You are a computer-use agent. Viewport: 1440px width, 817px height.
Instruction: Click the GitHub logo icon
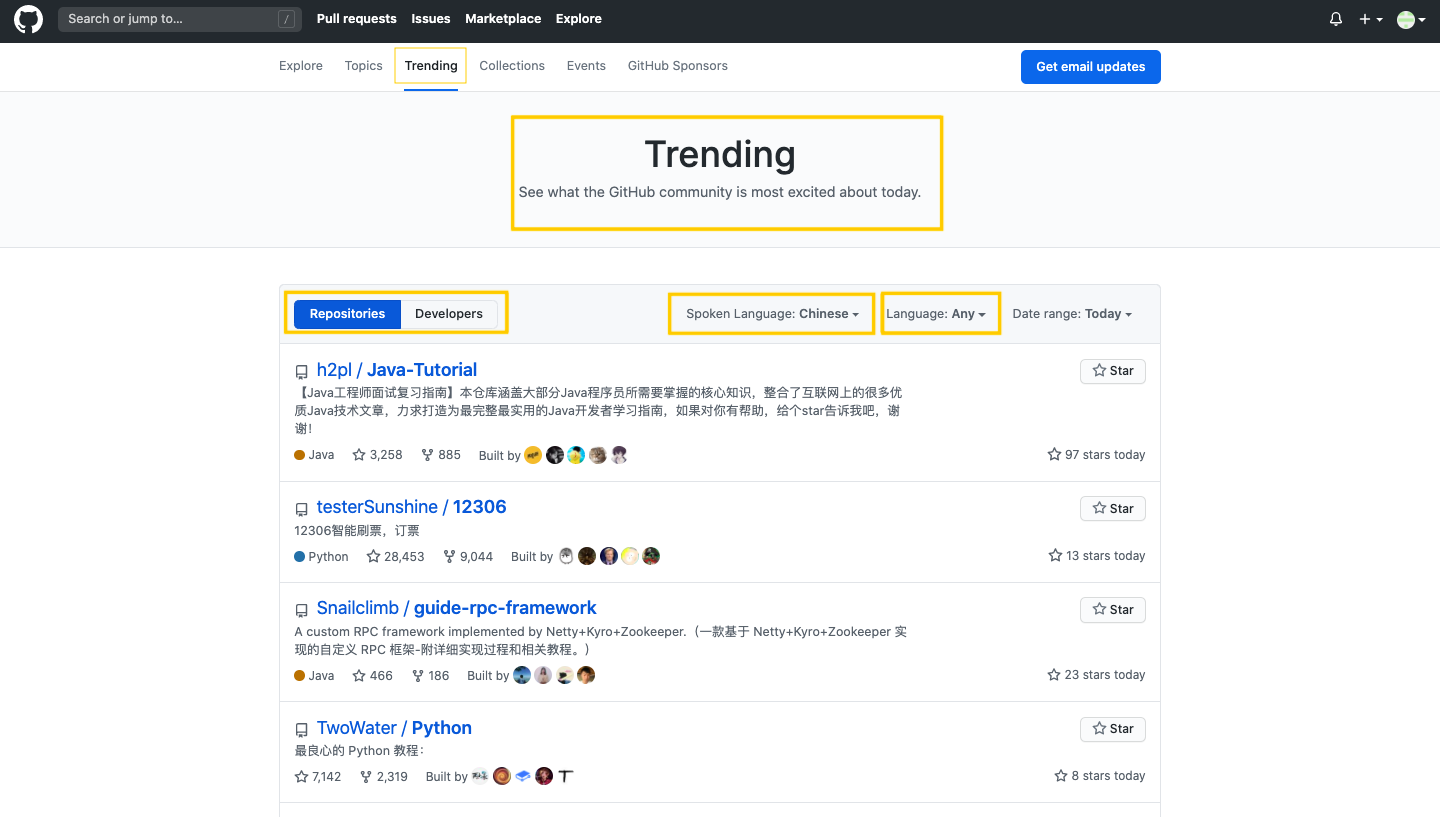tap(27, 19)
